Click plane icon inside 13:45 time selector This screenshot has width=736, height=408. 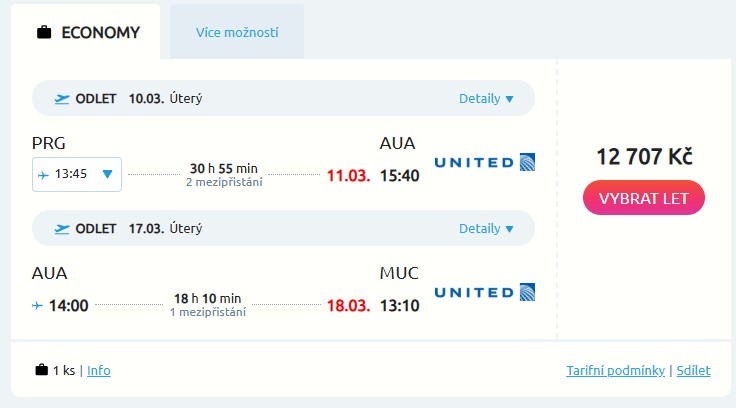(43, 174)
